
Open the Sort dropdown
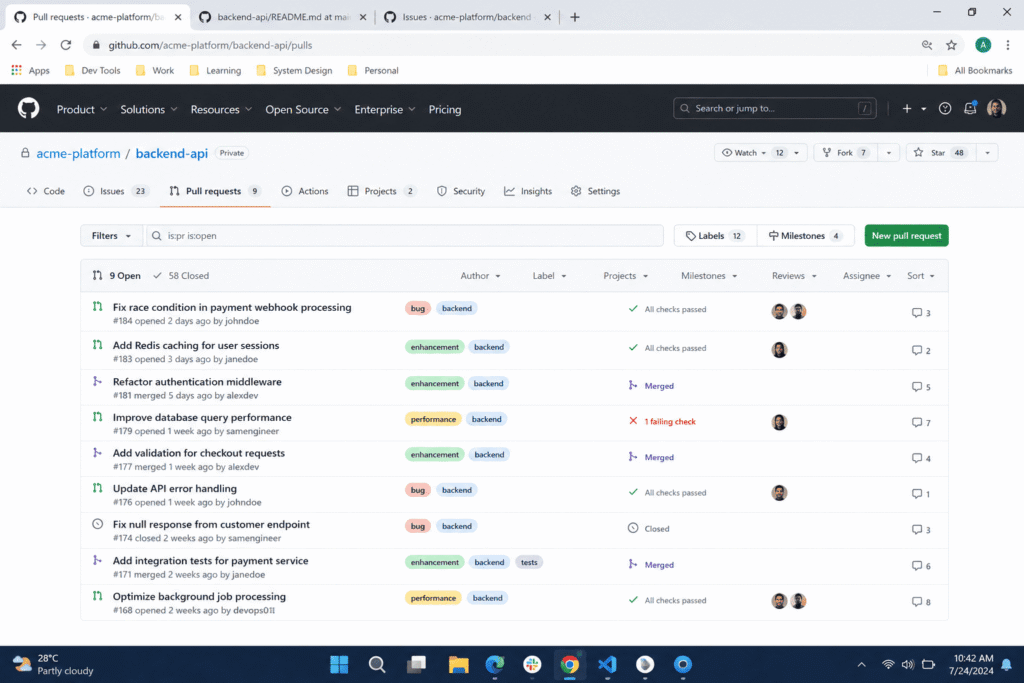click(921, 276)
